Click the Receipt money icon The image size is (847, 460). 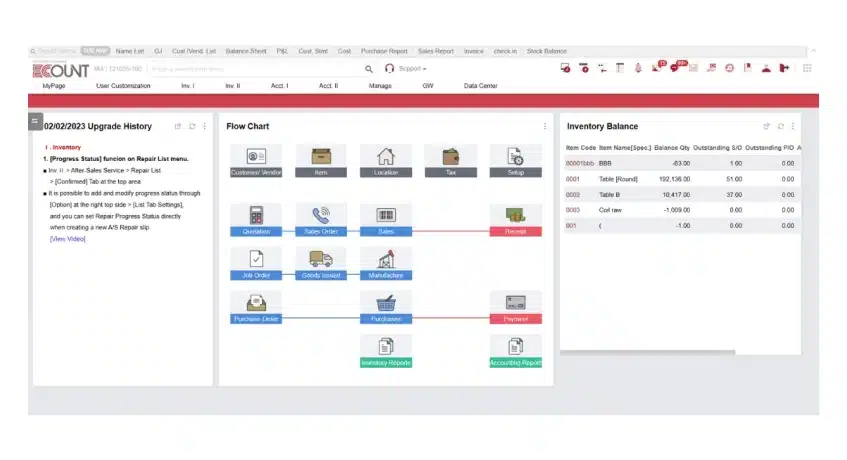515,215
